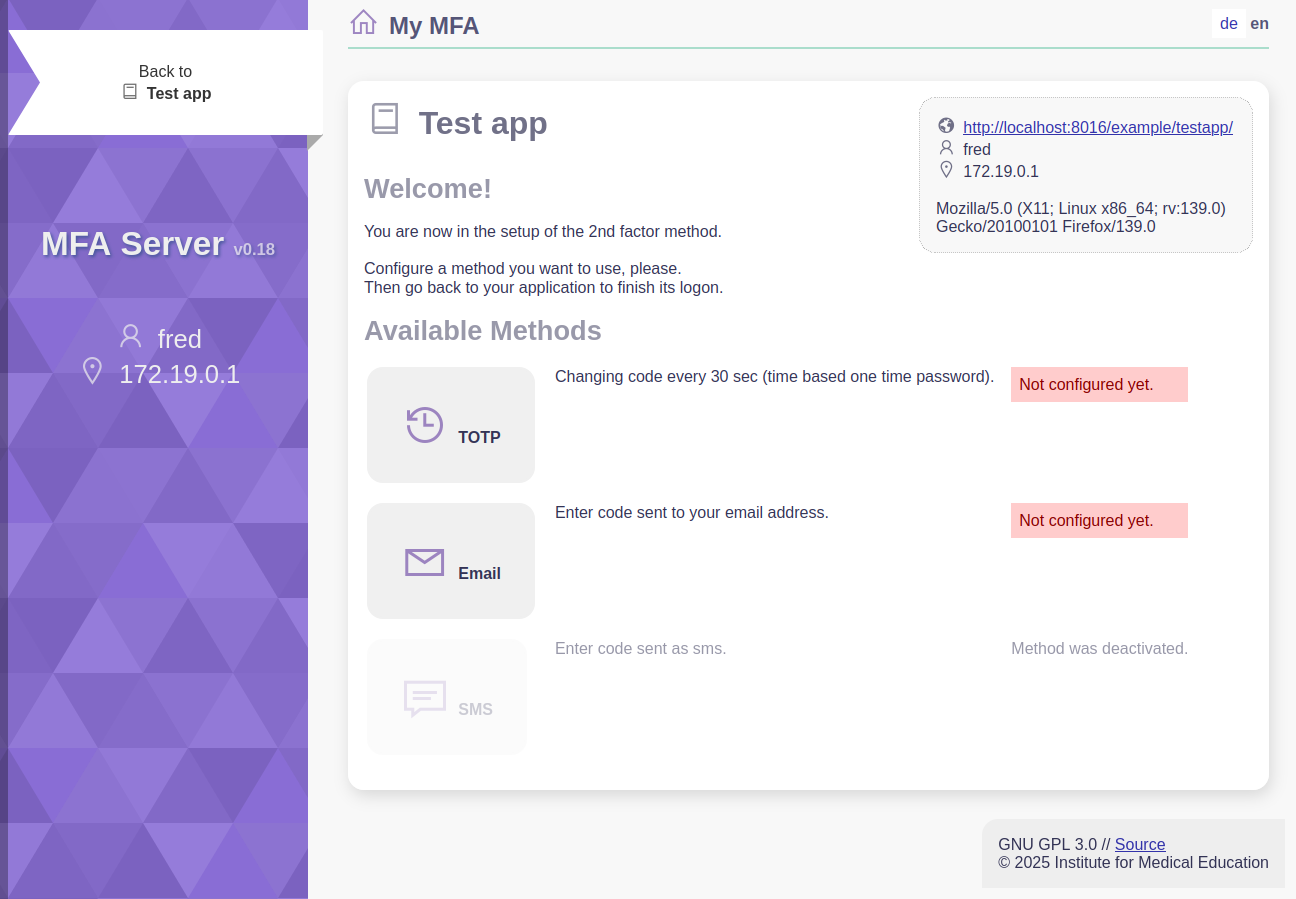
Task: Switch language to English (en)
Action: 1259,24
